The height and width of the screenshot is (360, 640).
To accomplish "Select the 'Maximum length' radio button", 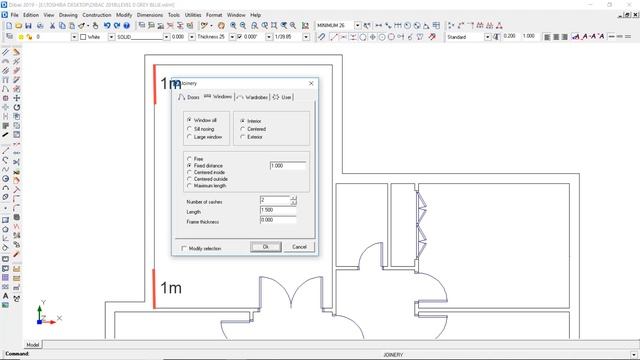I will coord(189,186).
